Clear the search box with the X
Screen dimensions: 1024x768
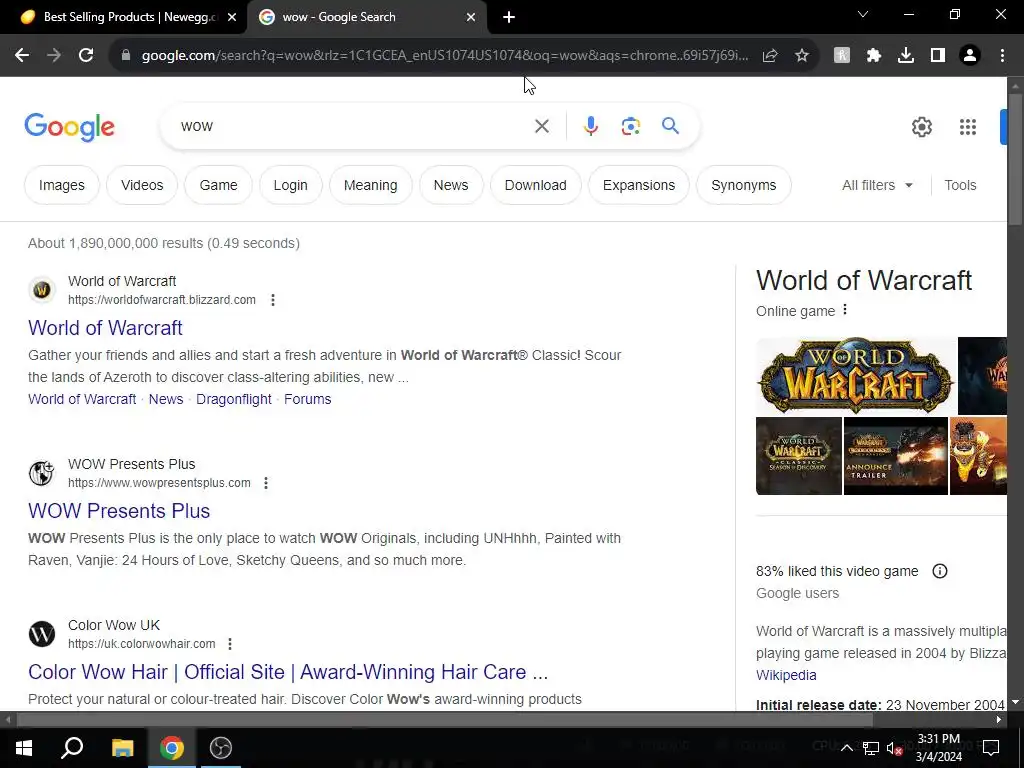[x=541, y=126]
